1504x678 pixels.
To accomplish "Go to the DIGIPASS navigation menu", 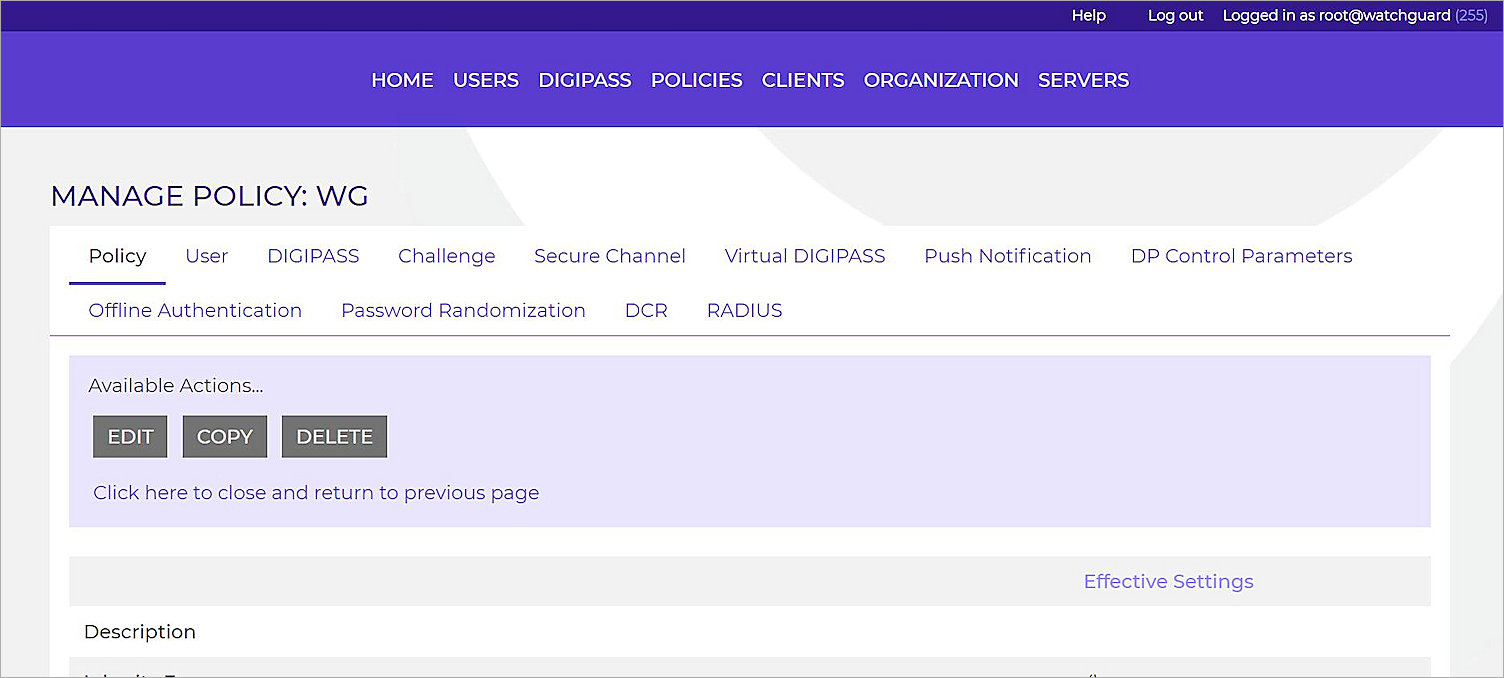I will (584, 80).
